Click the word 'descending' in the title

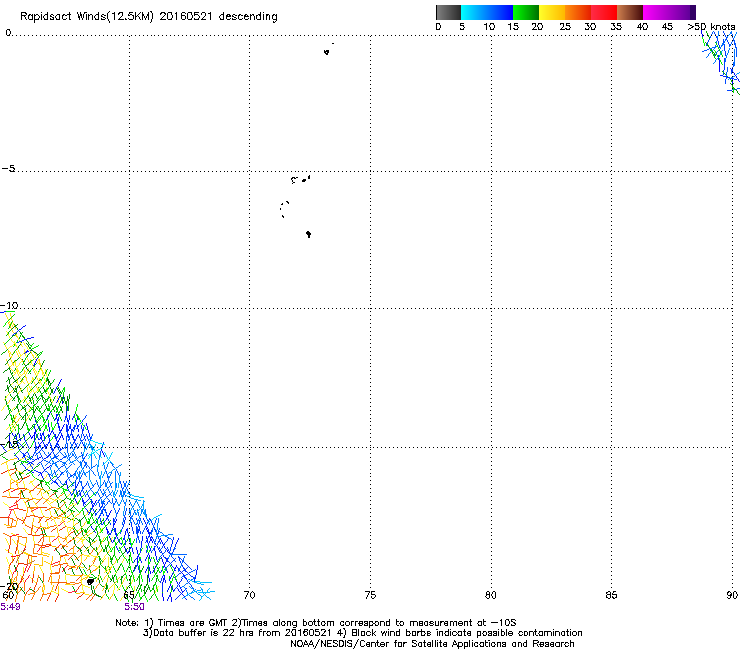click(x=248, y=17)
